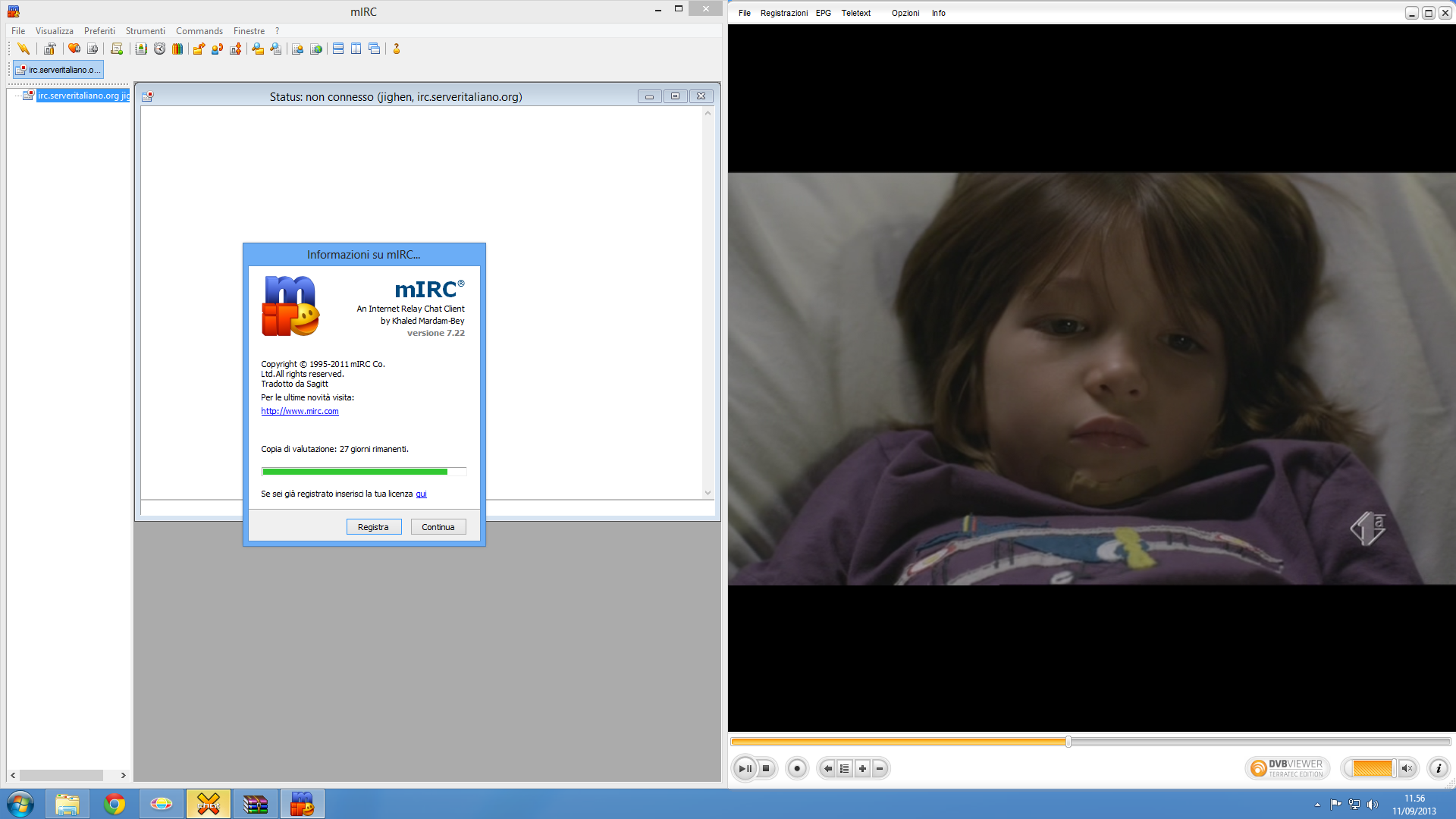Open the Registrazioni menu in DVBViewer

click(x=784, y=13)
